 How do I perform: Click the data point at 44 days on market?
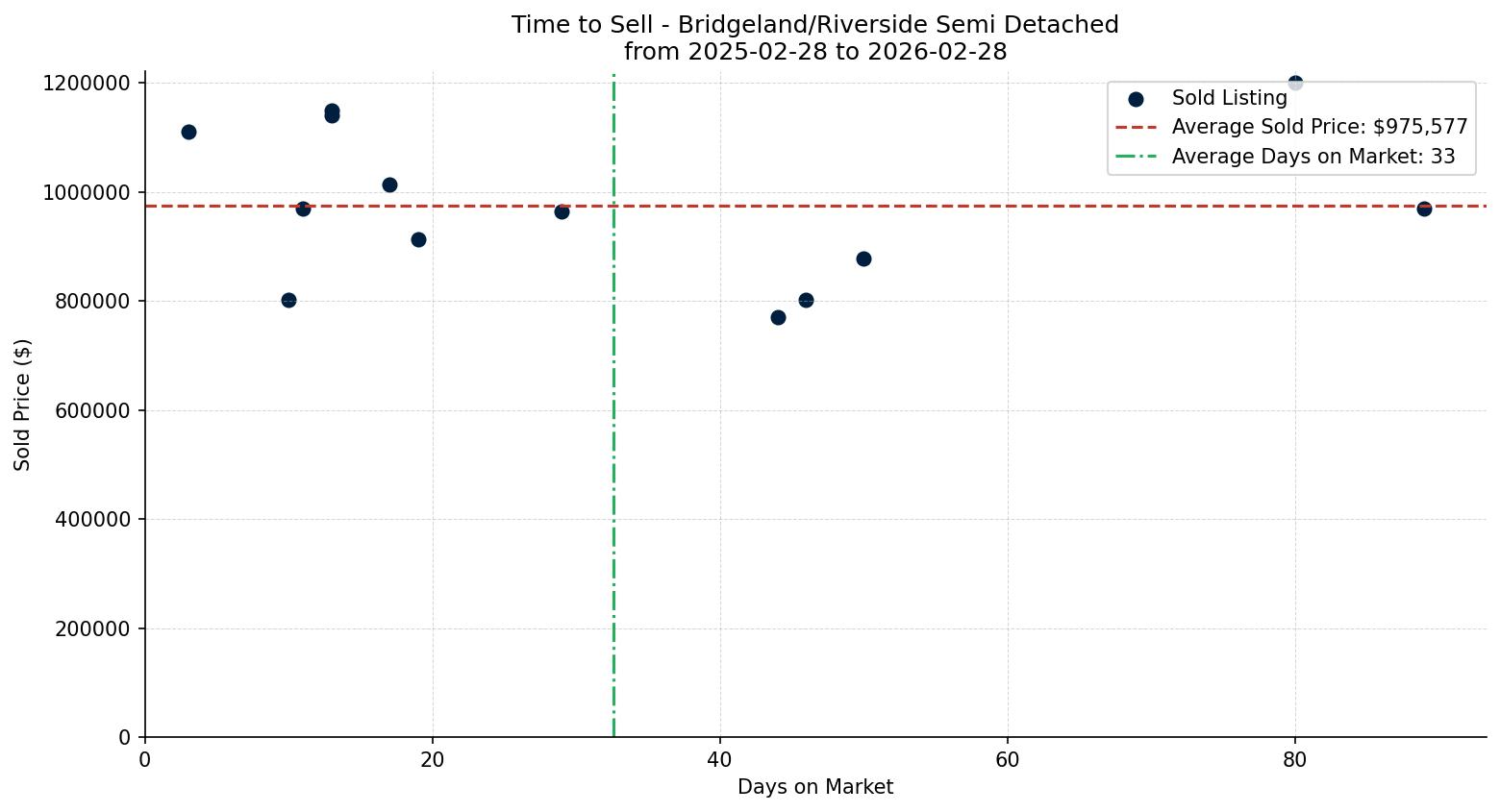pos(778,317)
